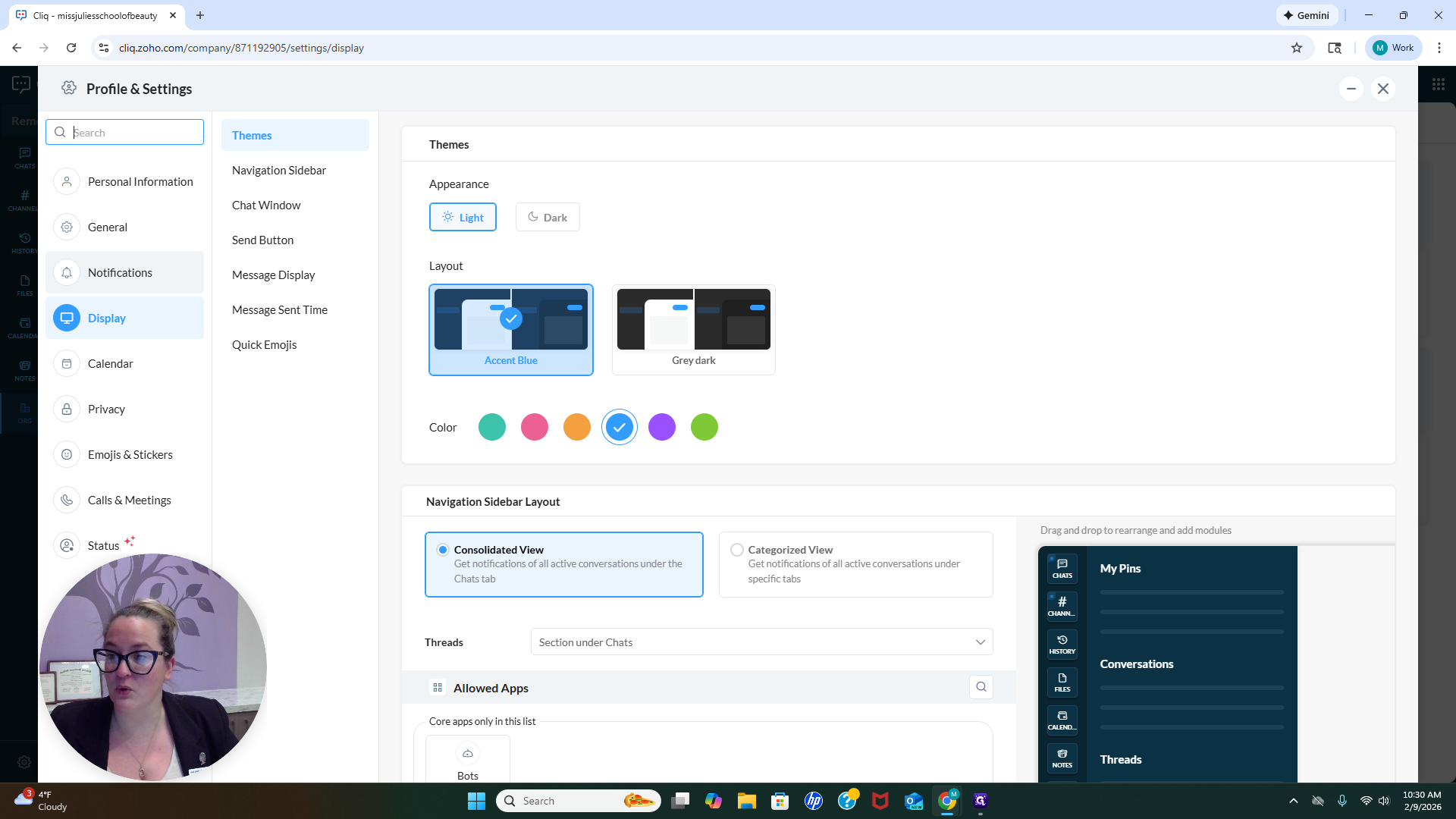
Task: Click the Files module in sidebar preview
Action: click(x=1062, y=682)
